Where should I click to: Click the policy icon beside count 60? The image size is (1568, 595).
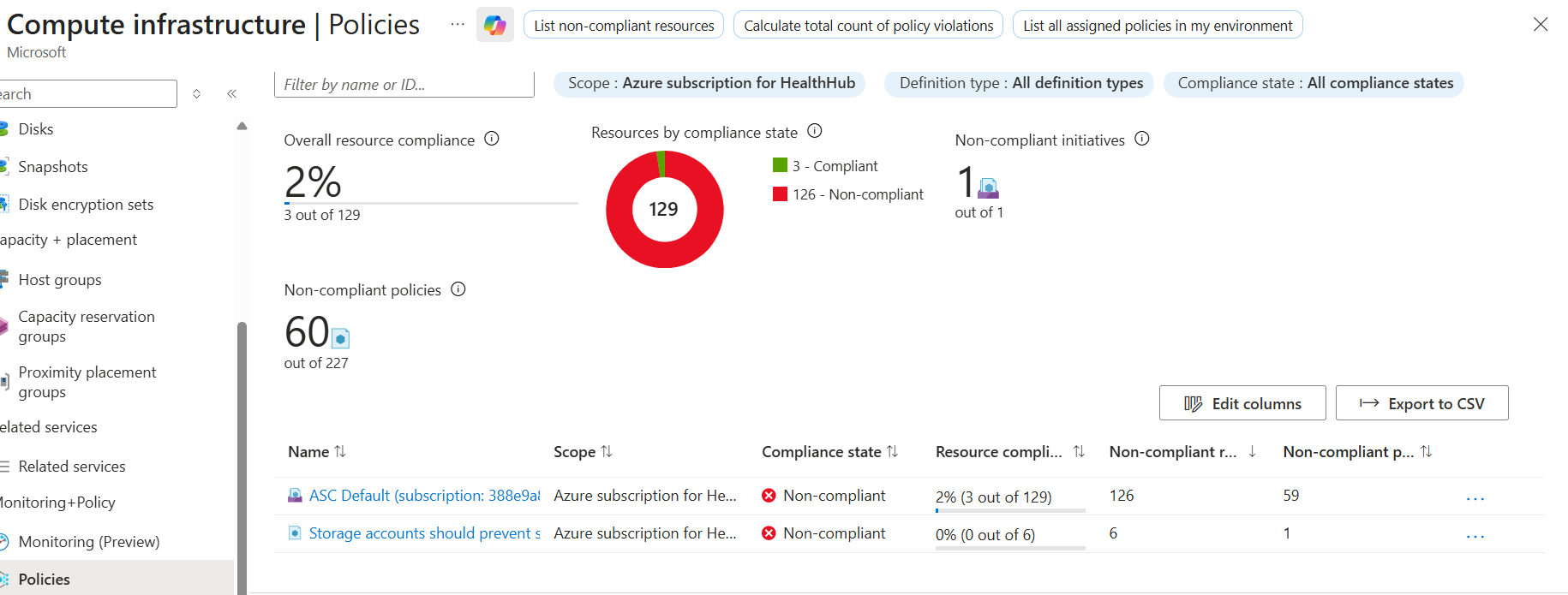[x=340, y=338]
